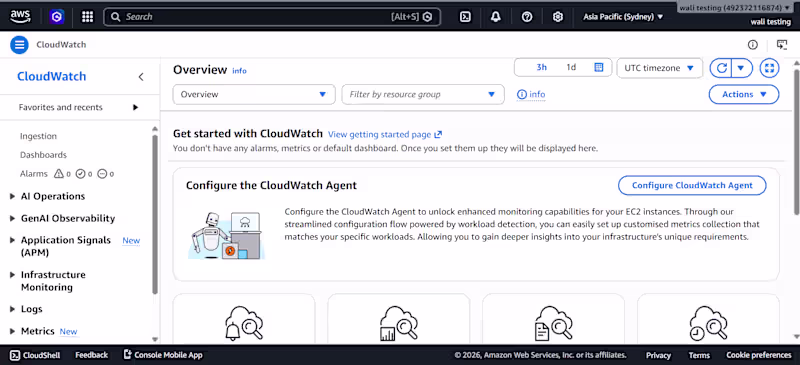Click the alarms OK checkmark icon
The image size is (800, 365).
click(x=80, y=174)
